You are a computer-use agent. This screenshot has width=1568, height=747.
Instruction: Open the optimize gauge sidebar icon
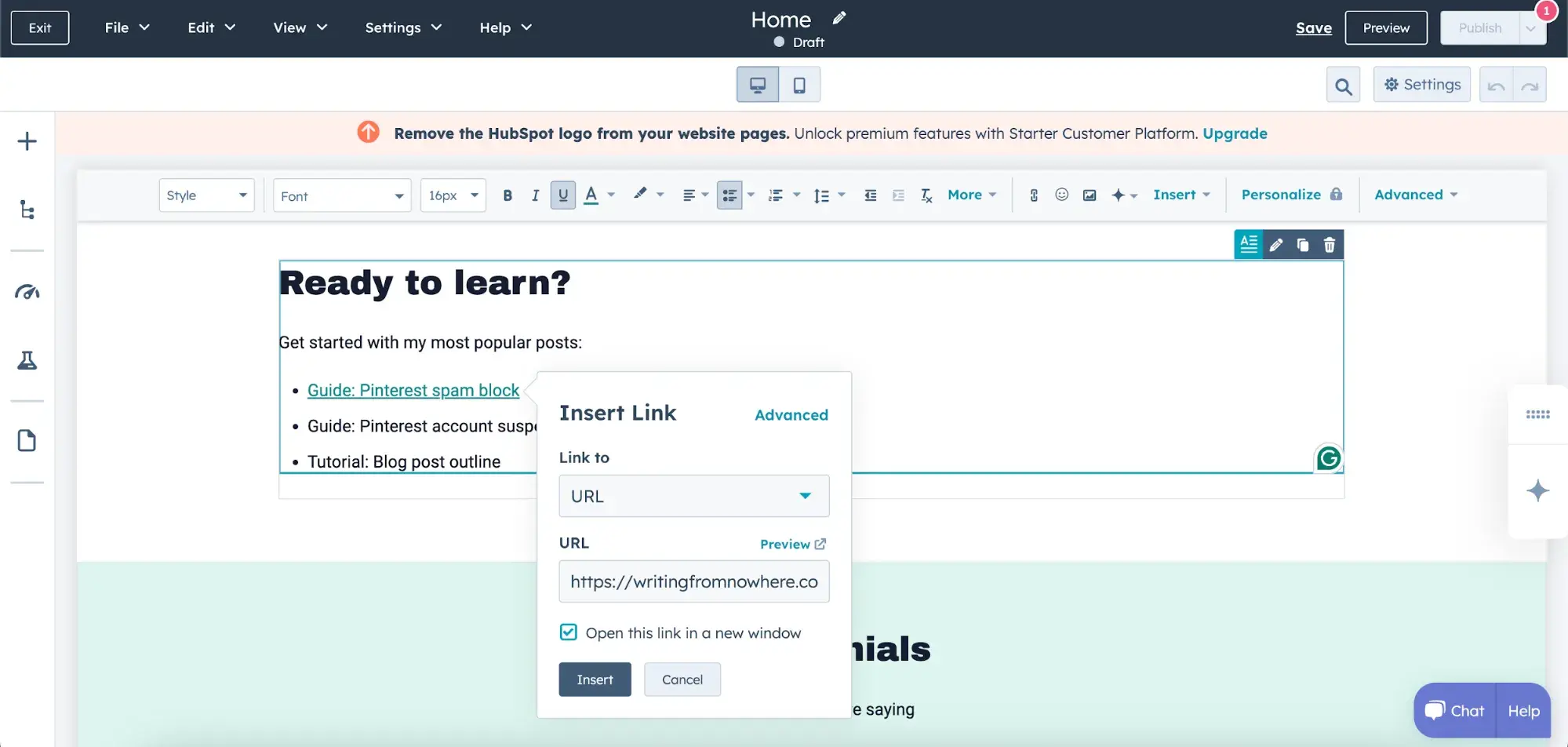27,292
